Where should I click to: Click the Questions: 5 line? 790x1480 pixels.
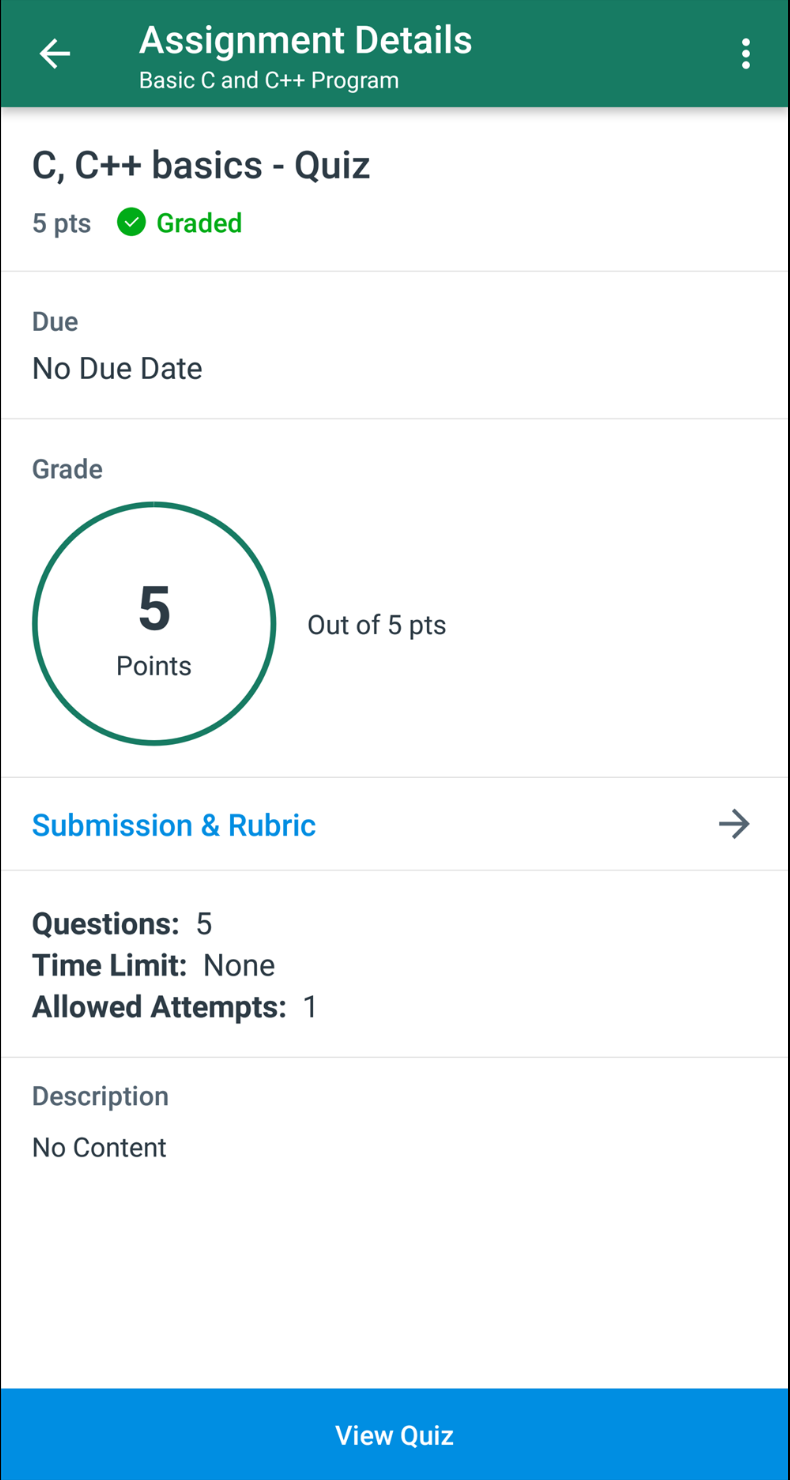tap(122, 923)
